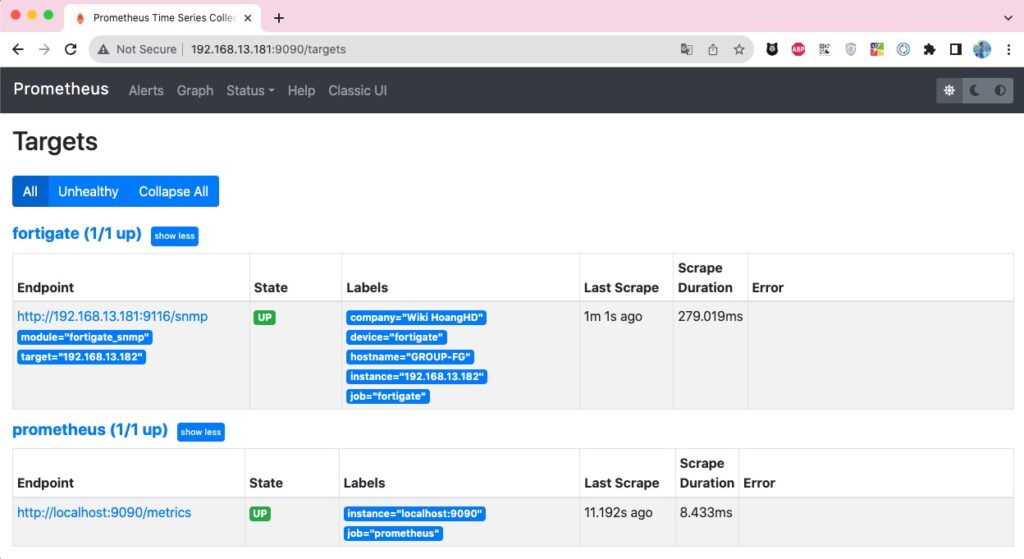Screen dimensions: 1024x559
Task: Open the extensions puzzle menu
Action: pyautogui.click(x=929, y=49)
